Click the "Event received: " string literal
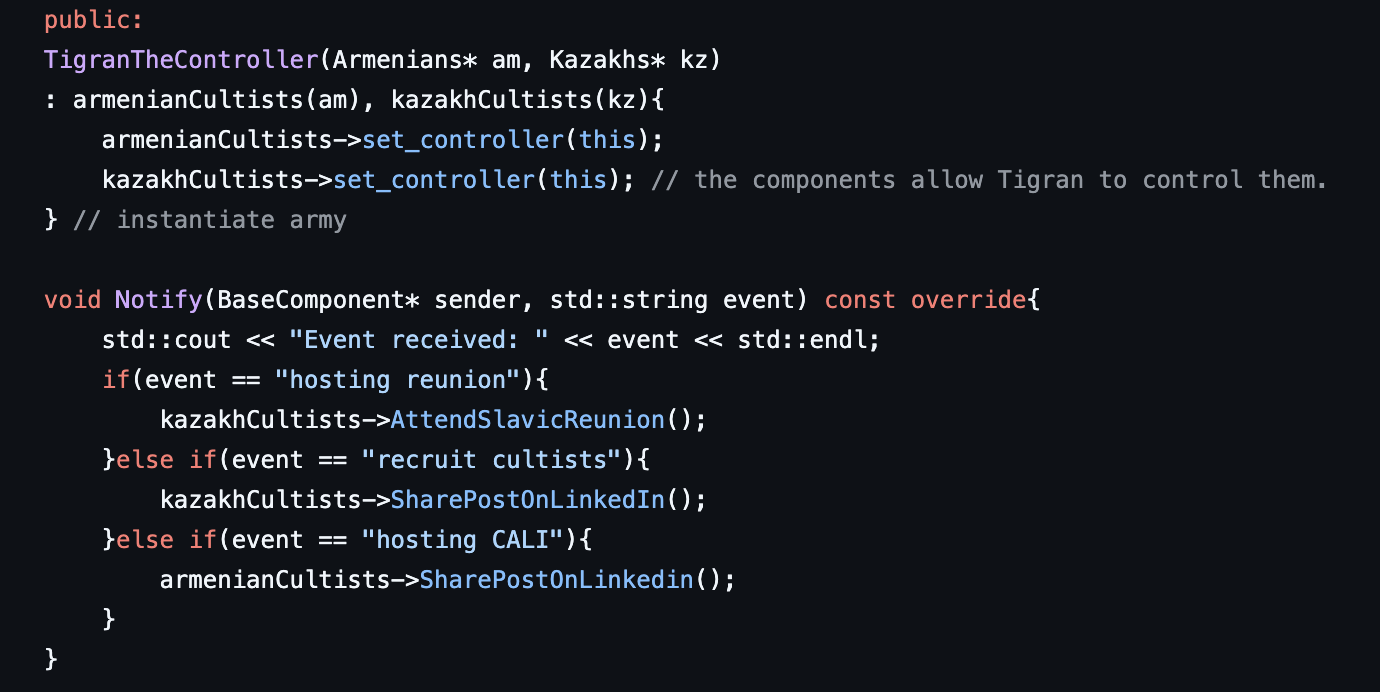This screenshot has height=692, width=1380. pos(419,339)
